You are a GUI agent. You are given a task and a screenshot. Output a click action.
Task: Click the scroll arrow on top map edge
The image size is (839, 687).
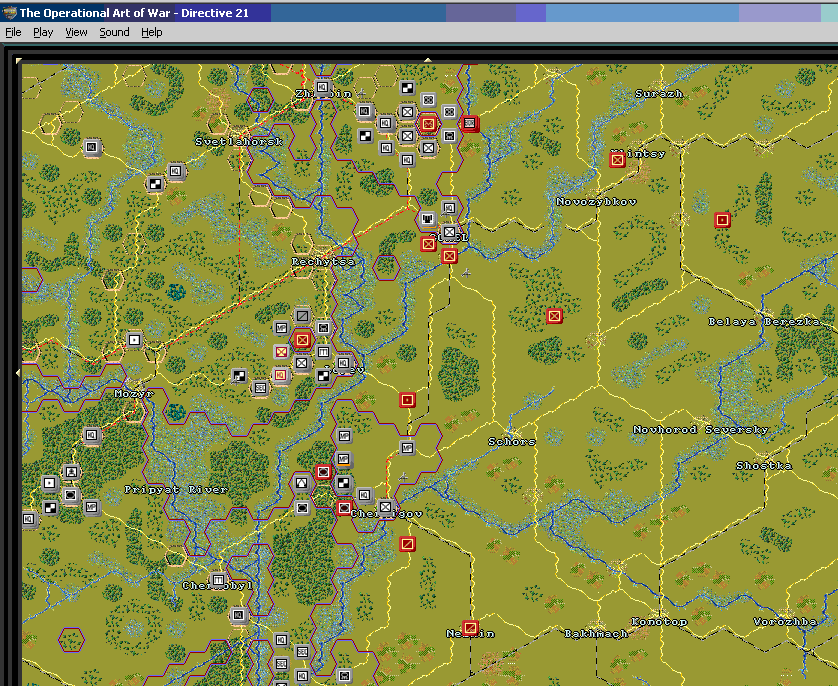tap(428, 60)
